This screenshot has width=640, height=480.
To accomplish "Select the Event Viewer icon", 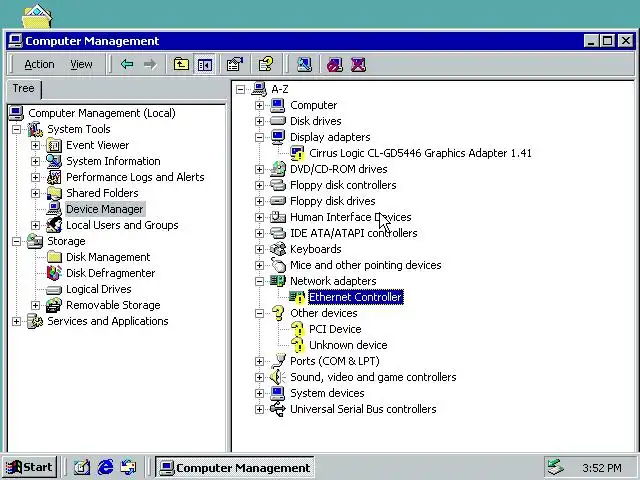I will click(x=54, y=145).
